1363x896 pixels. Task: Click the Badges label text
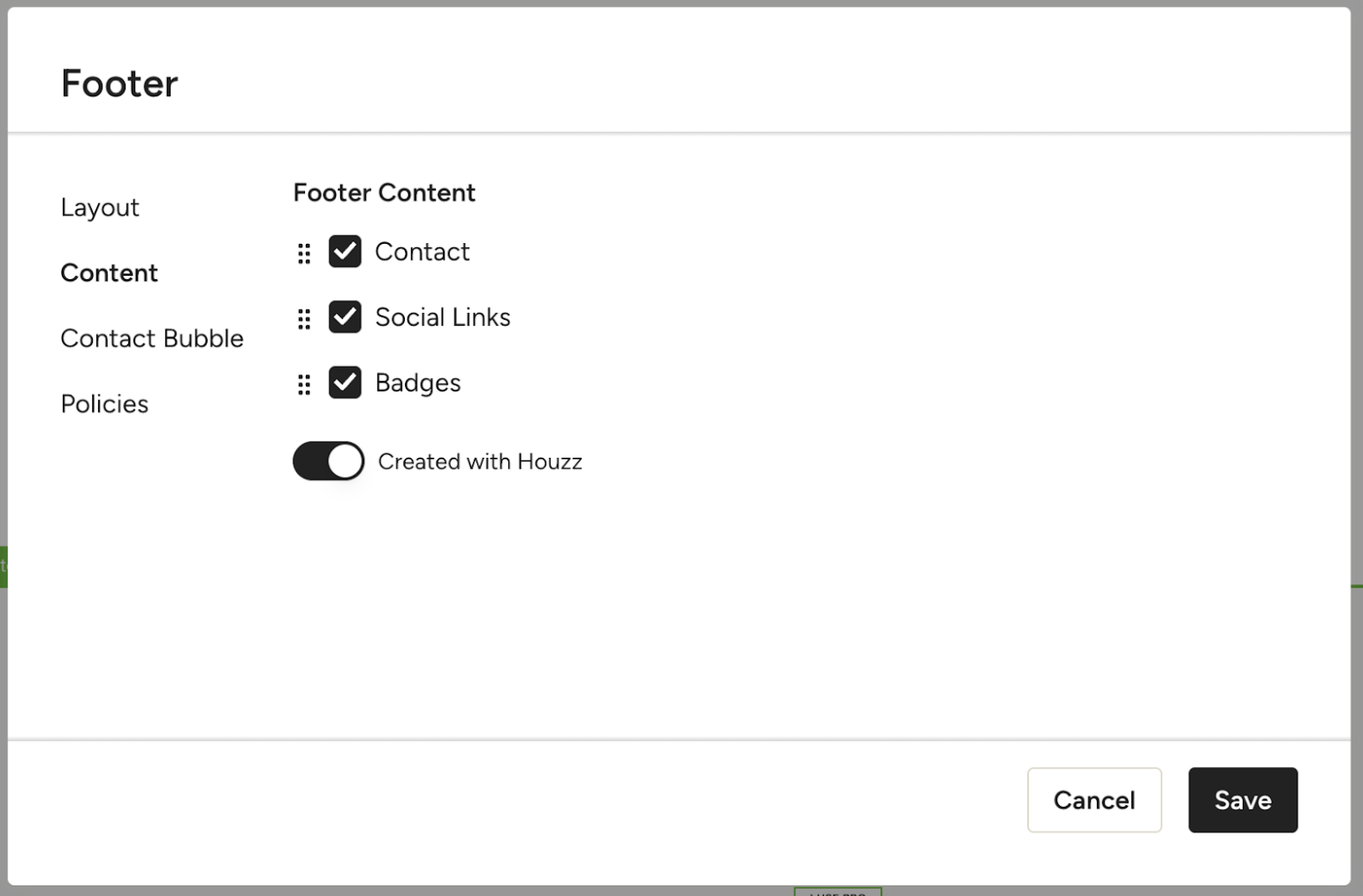tap(418, 383)
